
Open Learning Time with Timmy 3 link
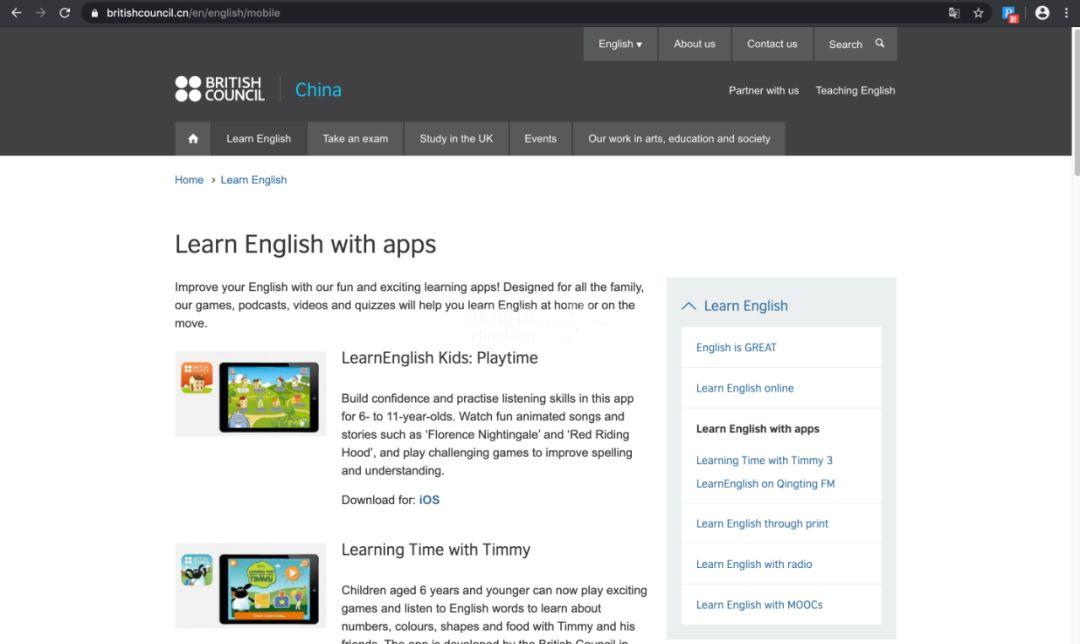tap(764, 460)
